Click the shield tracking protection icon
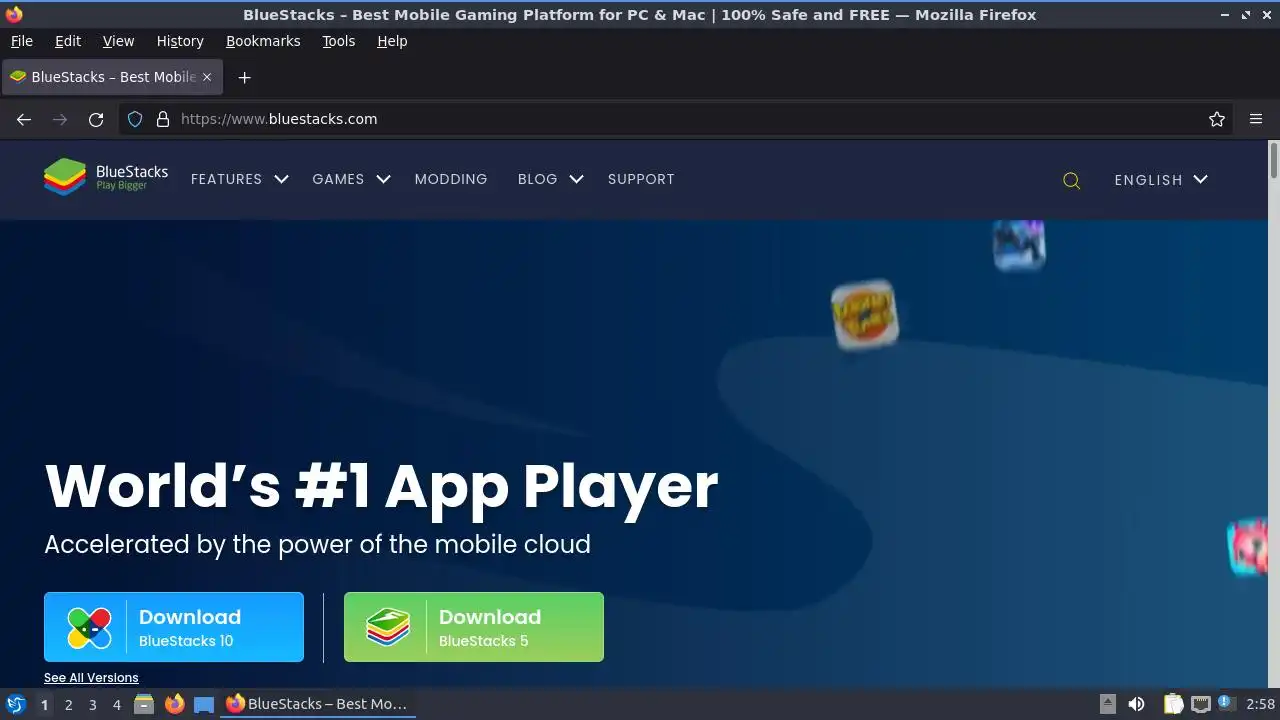 click(x=135, y=119)
